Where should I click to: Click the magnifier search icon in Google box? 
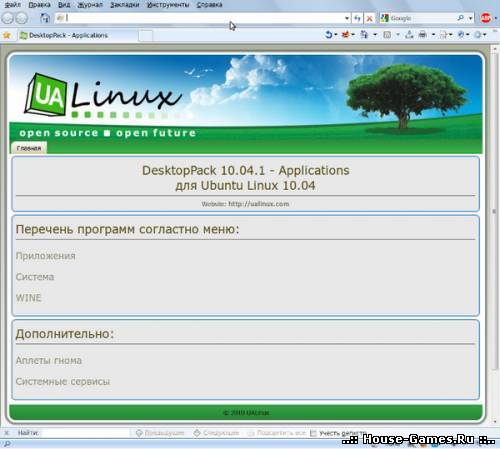pos(461,18)
